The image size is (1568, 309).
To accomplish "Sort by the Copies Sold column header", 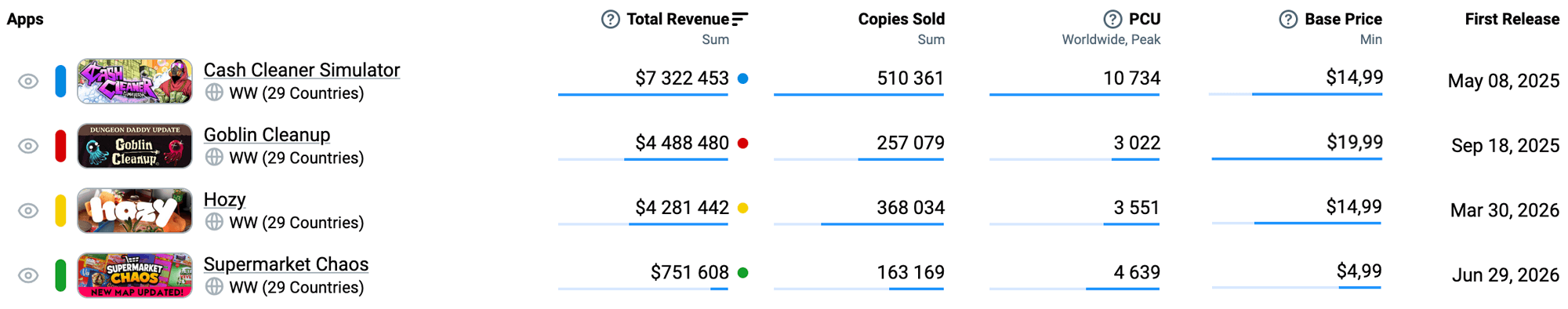I will [x=902, y=20].
